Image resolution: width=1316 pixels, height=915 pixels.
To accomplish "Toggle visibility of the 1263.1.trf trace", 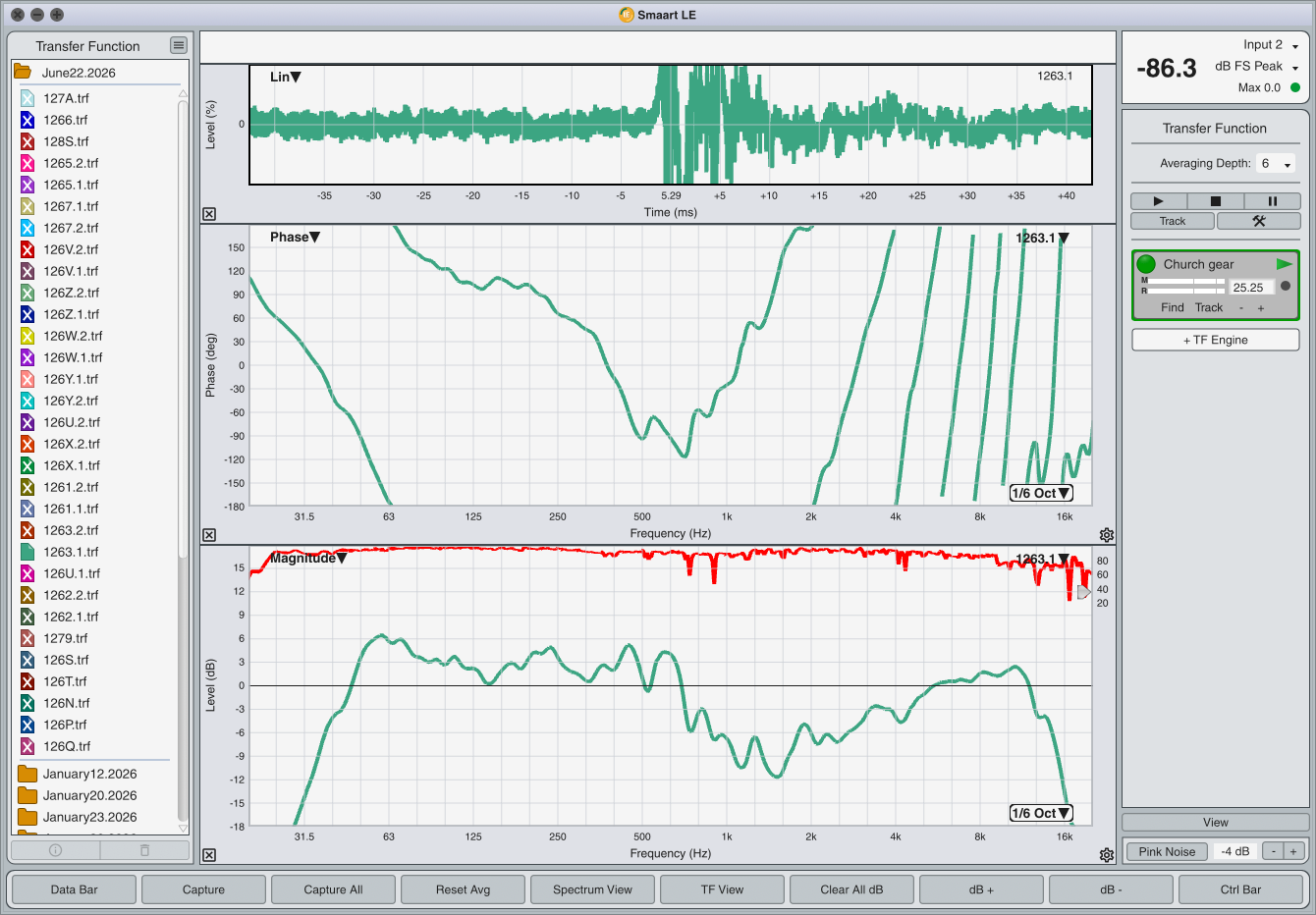I will (x=27, y=552).
